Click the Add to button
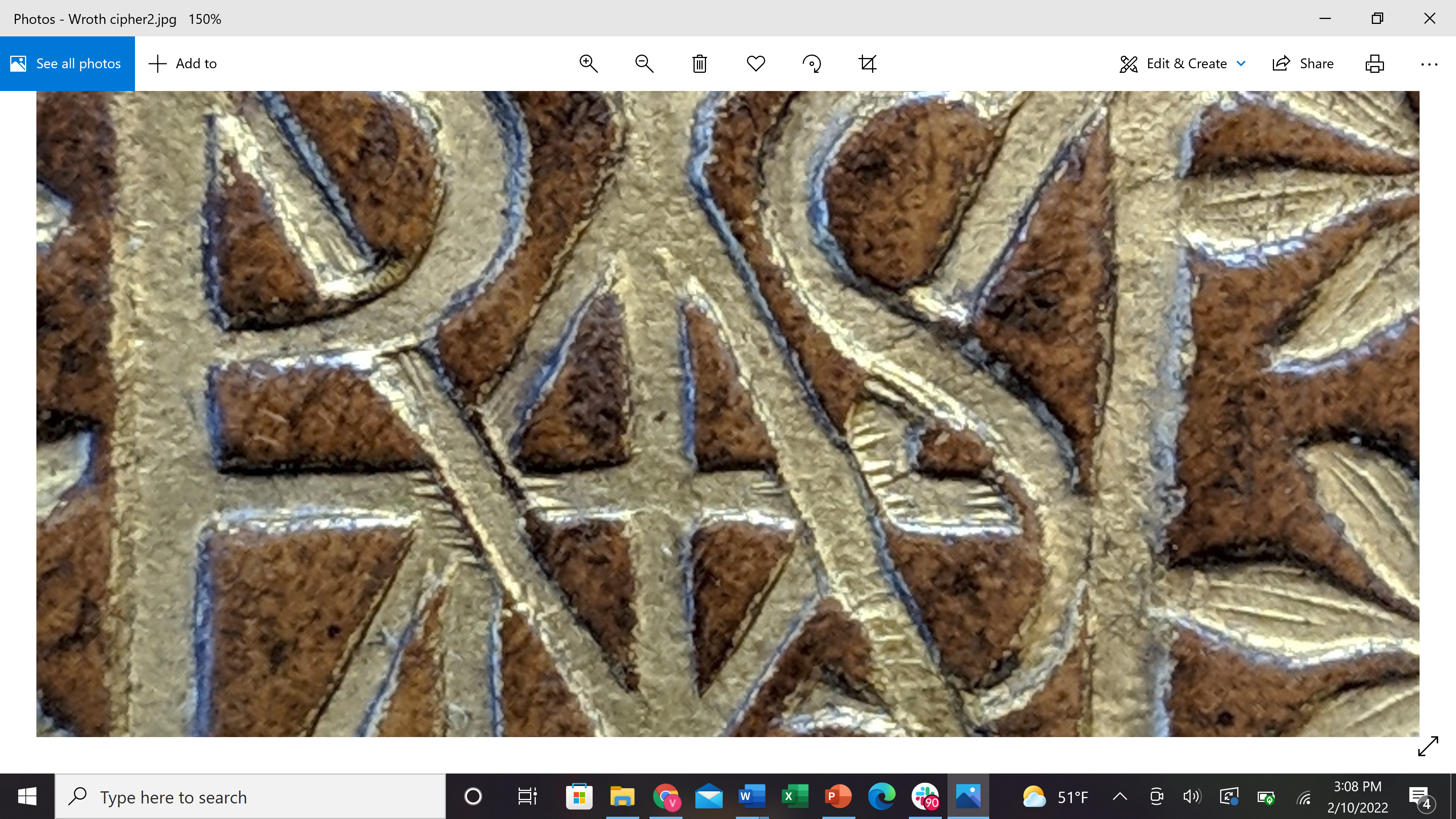This screenshot has width=1456, height=819. click(182, 63)
